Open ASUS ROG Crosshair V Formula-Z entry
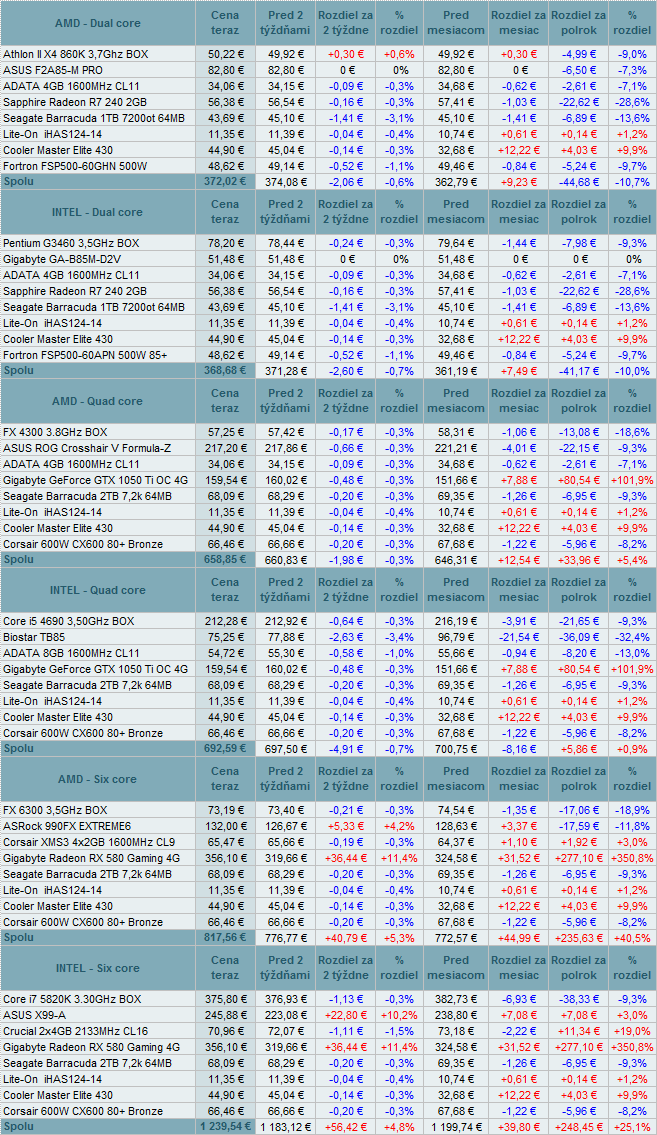657x1135 pixels. (x=88, y=448)
